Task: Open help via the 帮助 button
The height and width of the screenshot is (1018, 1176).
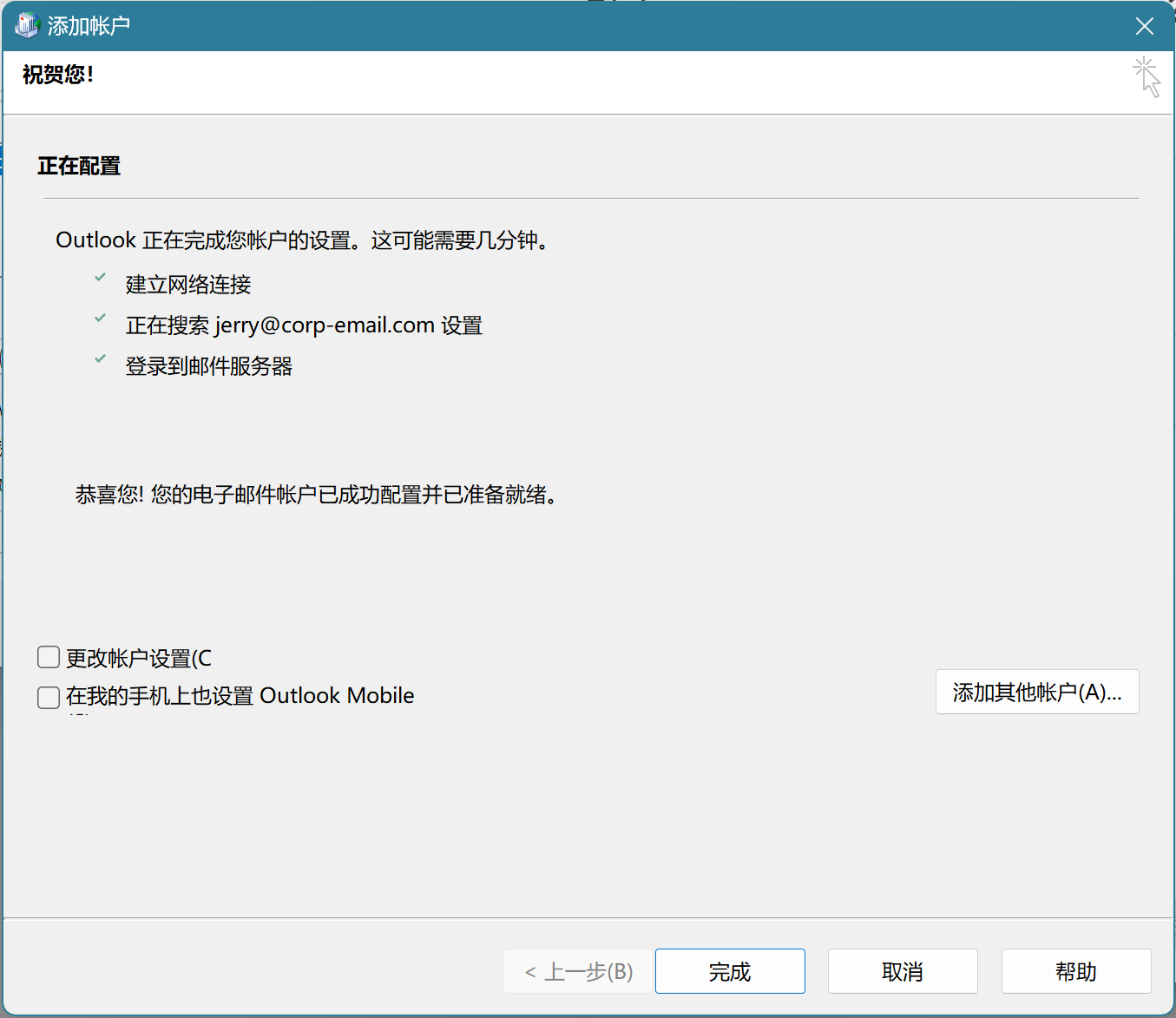Action: tap(1075, 971)
